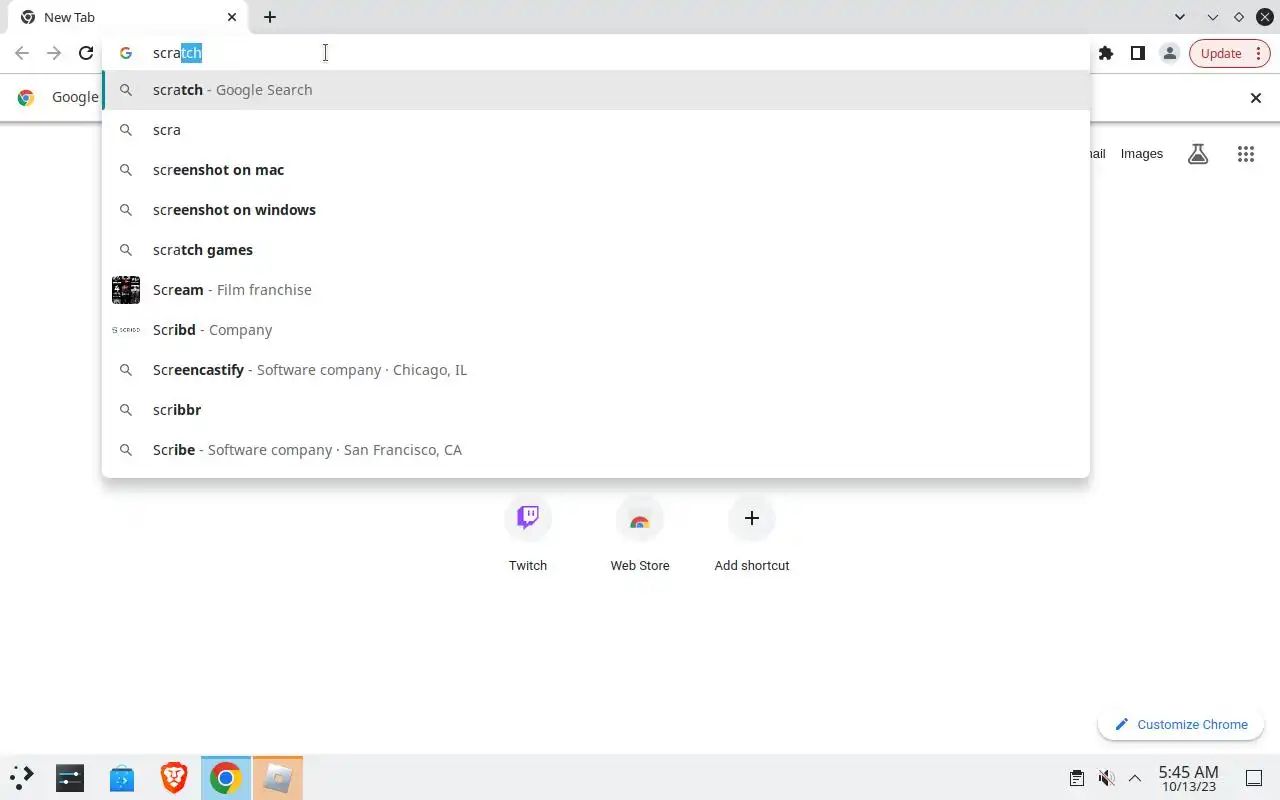Screen dimensions: 1280x800
Task: Choose the 'scribbr' suggestion
Action: (596, 410)
